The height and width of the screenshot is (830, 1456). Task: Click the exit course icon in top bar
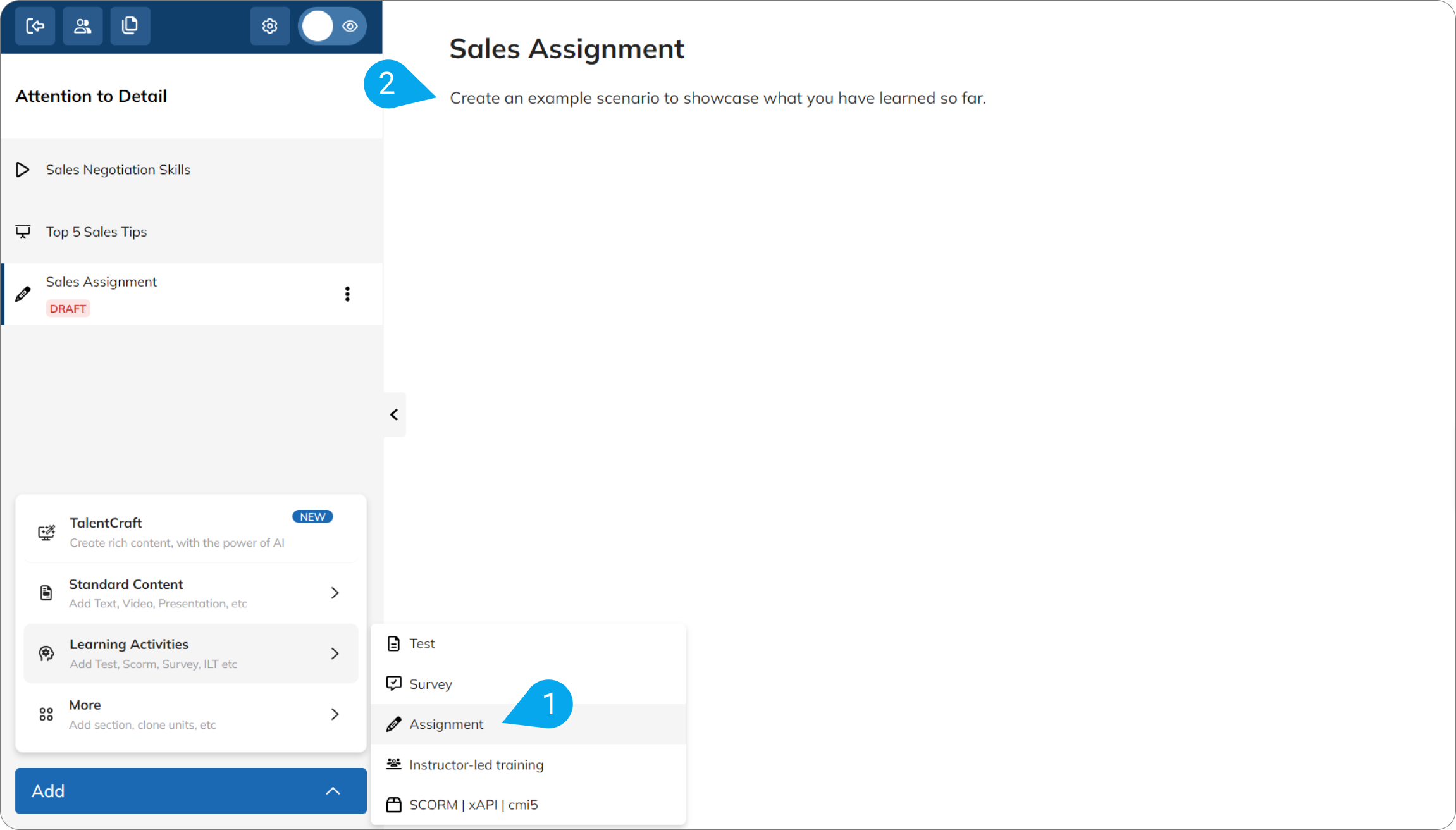tap(35, 26)
